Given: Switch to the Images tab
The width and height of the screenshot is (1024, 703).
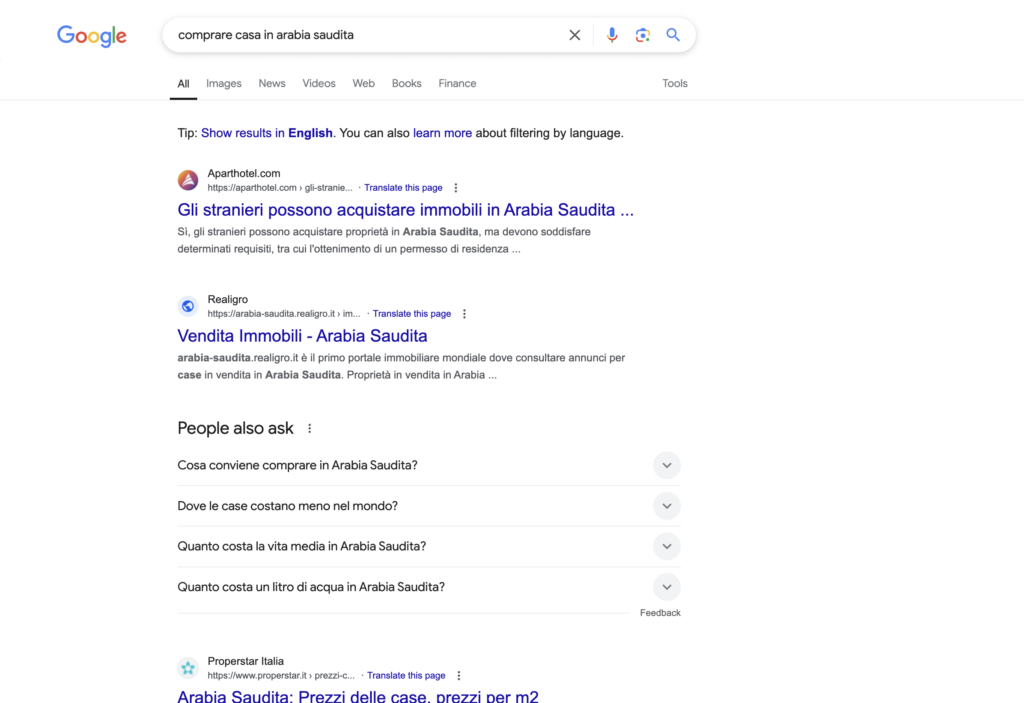Looking at the screenshot, I should pos(224,84).
